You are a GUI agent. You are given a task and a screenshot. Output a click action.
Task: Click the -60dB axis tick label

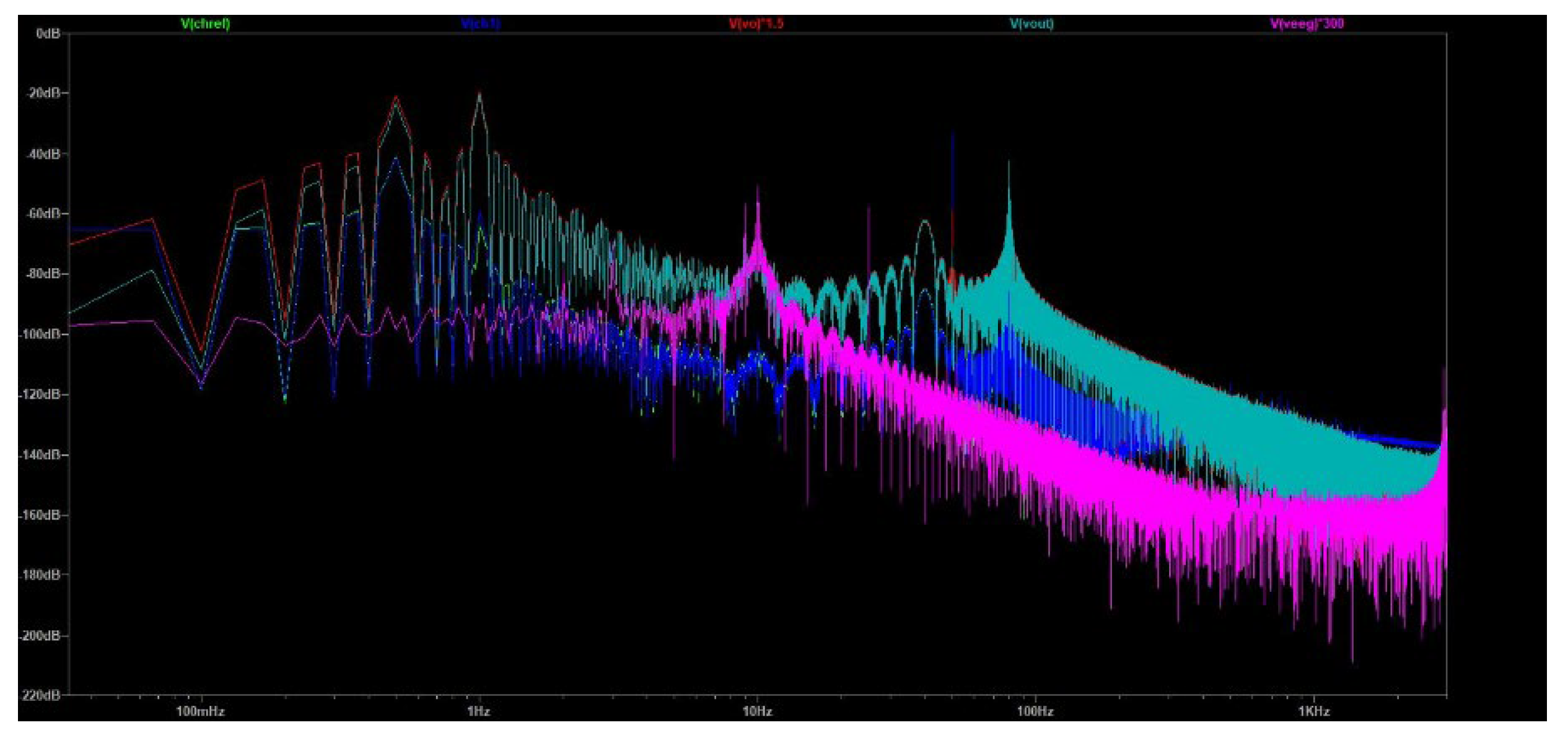pyautogui.click(x=43, y=214)
